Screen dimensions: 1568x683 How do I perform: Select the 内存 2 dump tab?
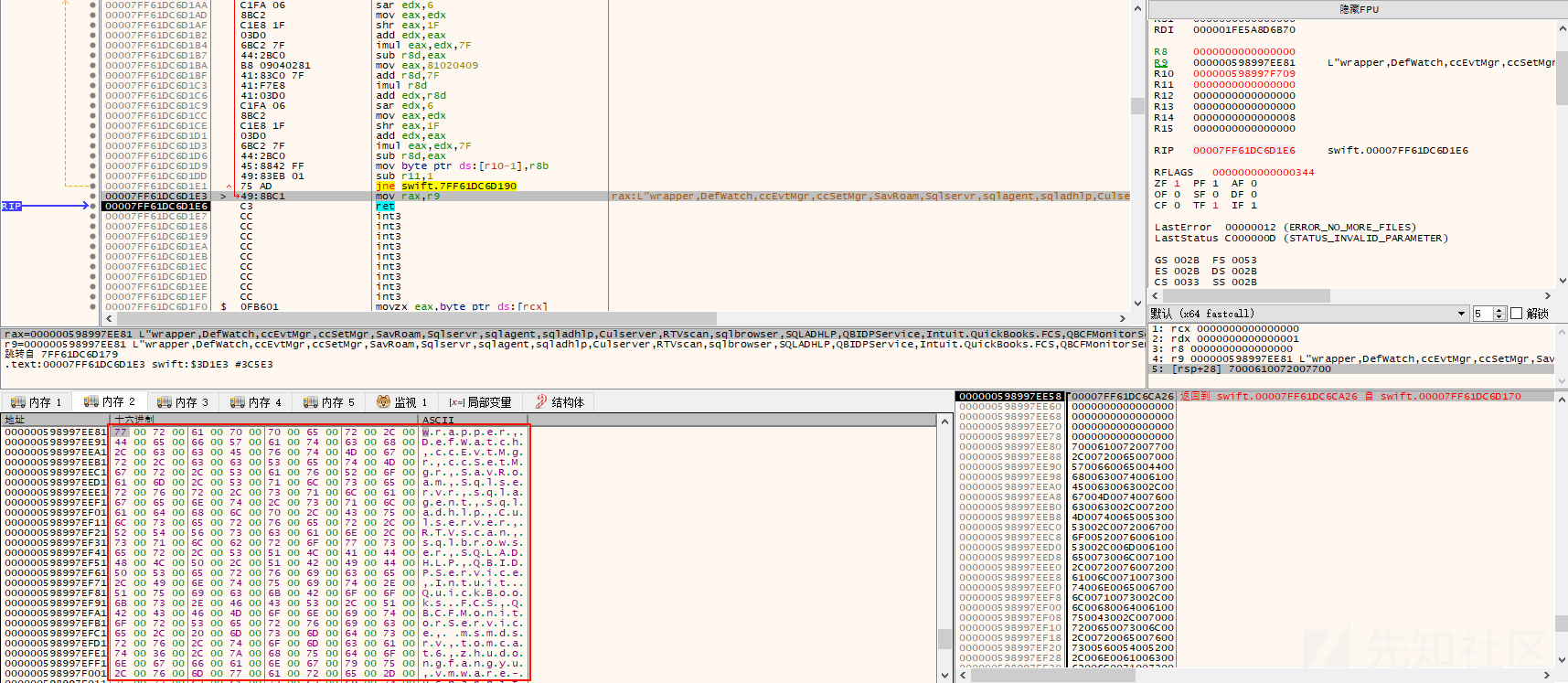109,401
